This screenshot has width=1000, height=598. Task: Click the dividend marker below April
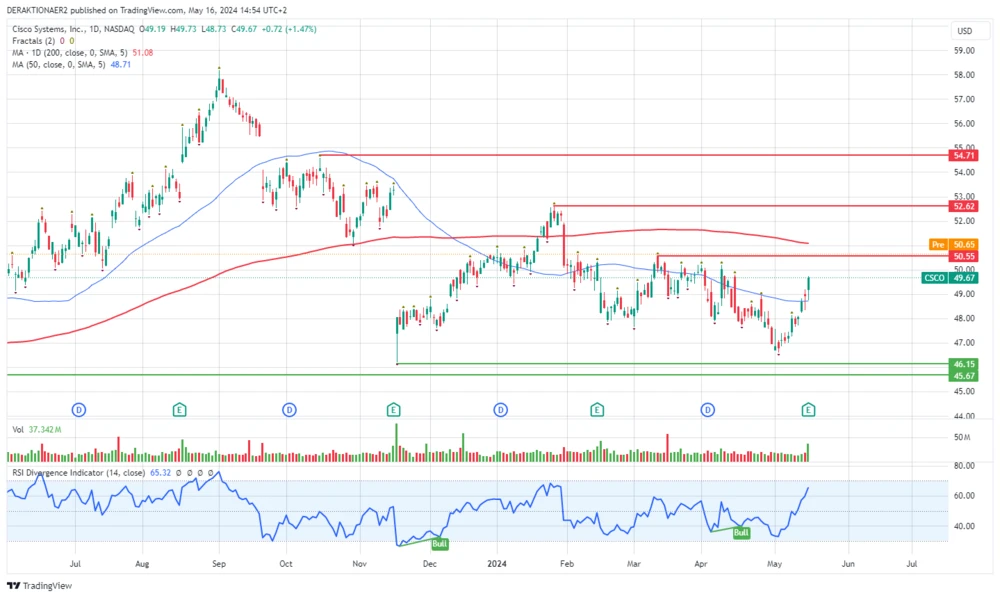707,409
